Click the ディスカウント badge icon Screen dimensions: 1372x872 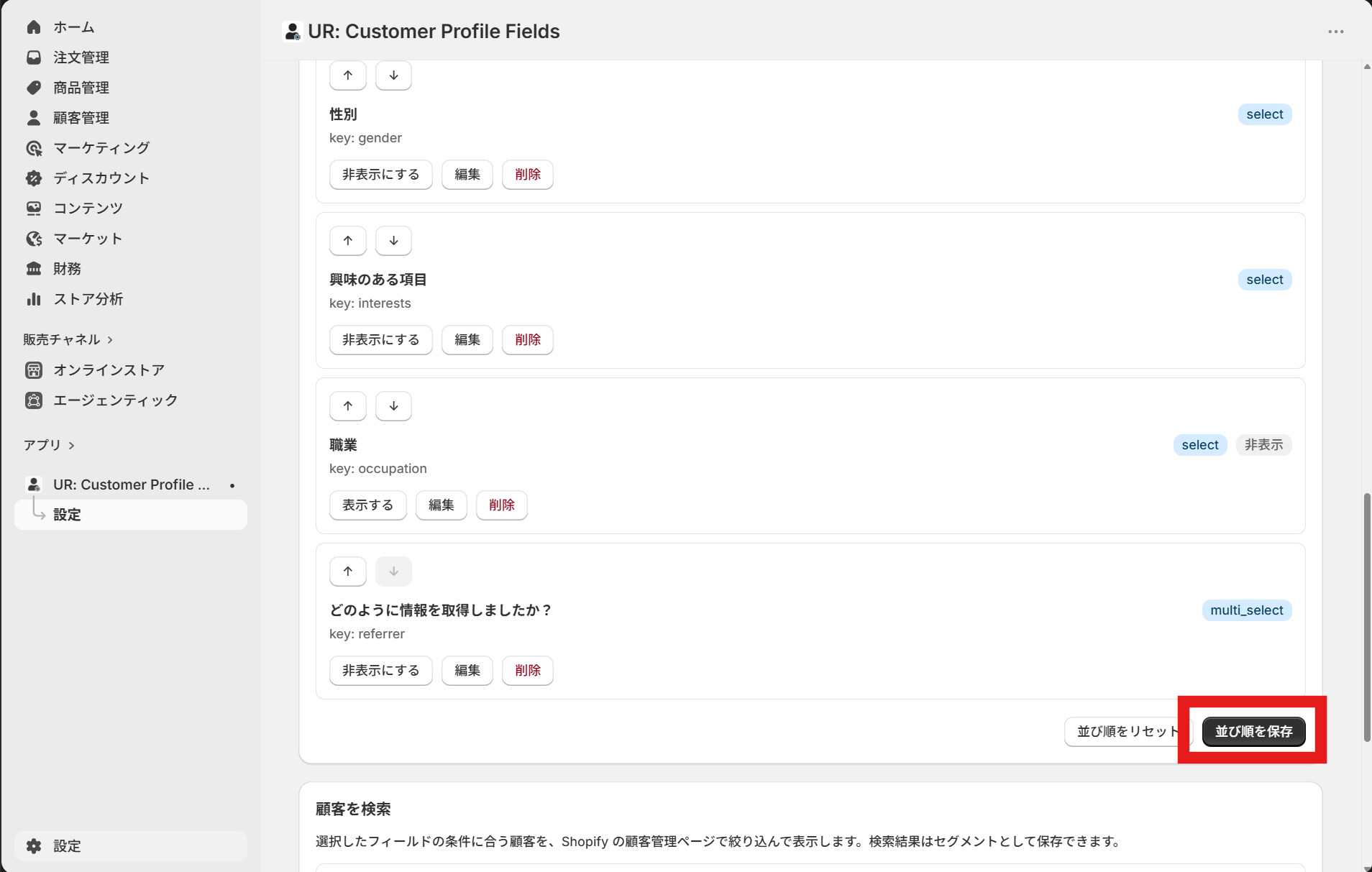34,178
